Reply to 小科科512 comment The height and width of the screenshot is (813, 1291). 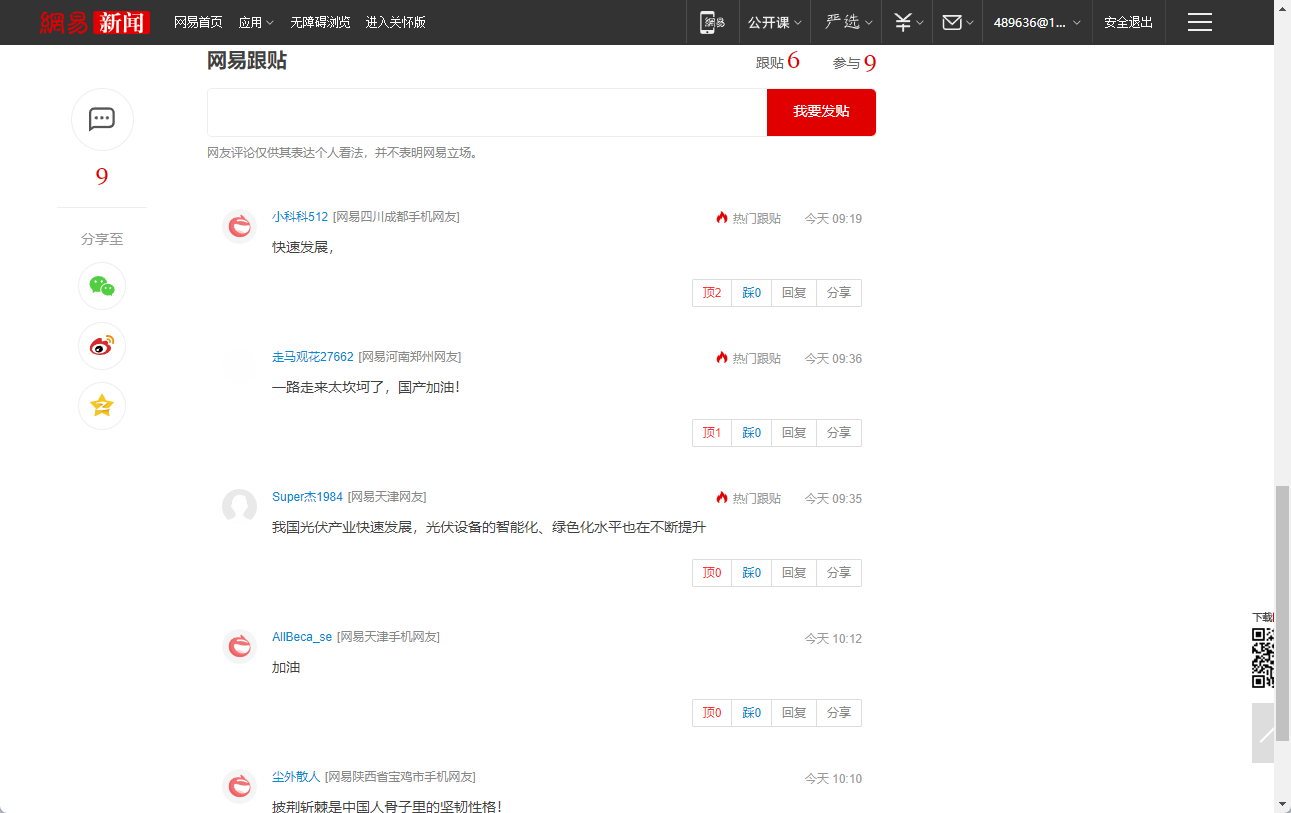[x=794, y=293]
